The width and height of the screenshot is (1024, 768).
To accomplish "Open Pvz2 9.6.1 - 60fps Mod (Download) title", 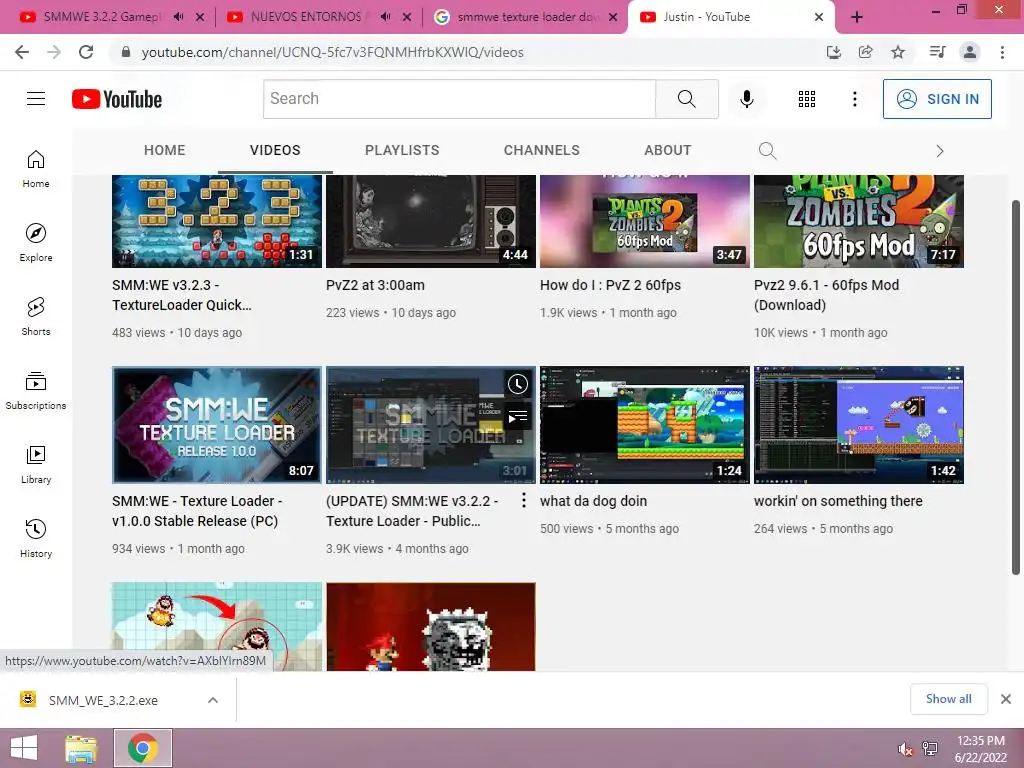I will [826, 295].
